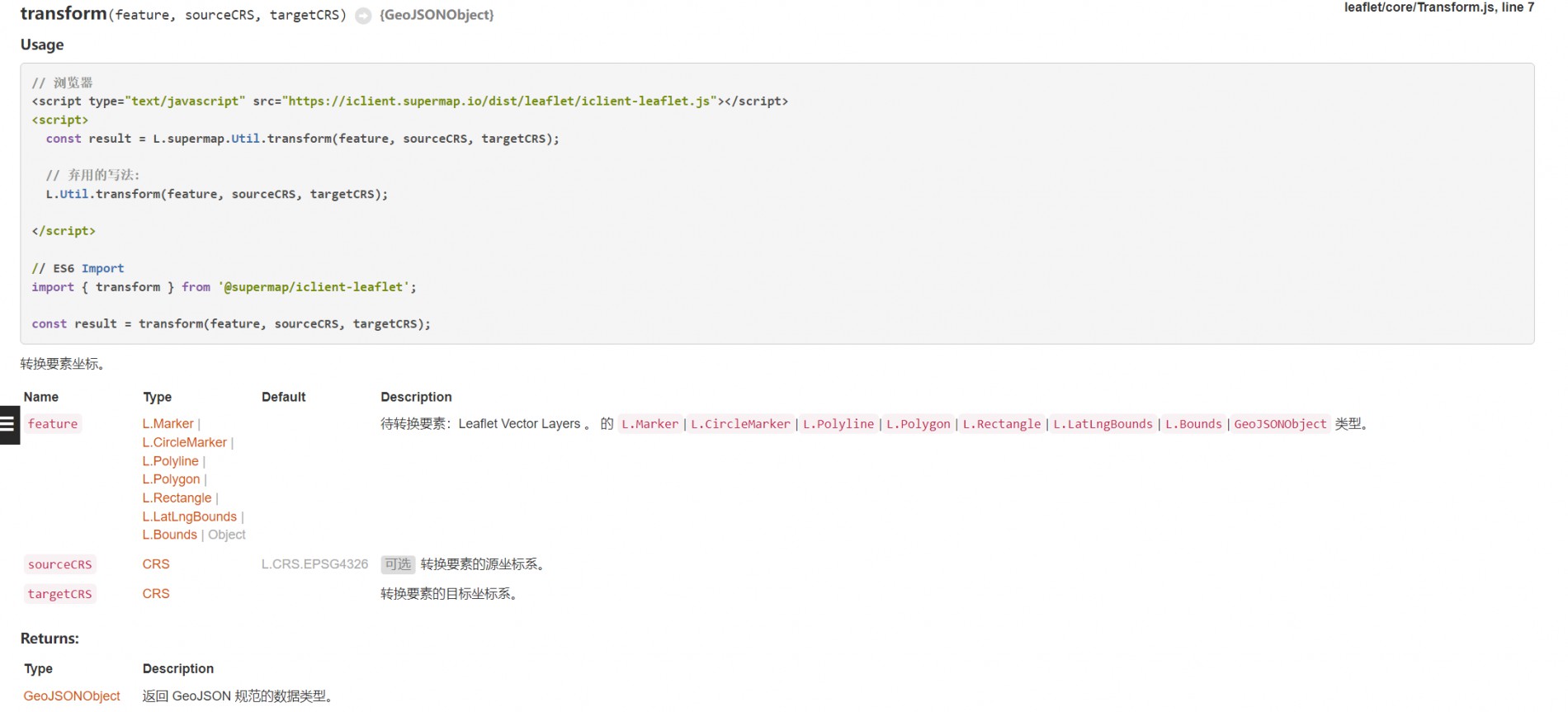The image size is (1568, 712).
Task: Click the transform method heading
Action: pyautogui.click(x=64, y=14)
